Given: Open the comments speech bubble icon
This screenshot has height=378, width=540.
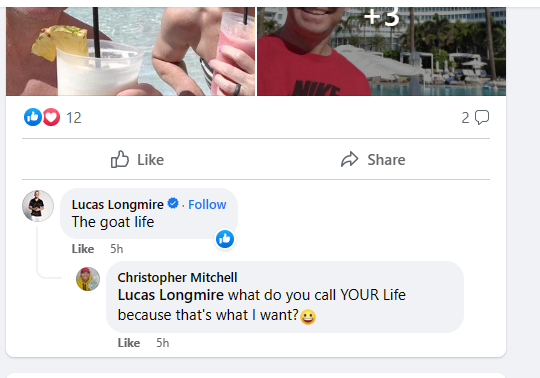Looking at the screenshot, I should point(482,117).
